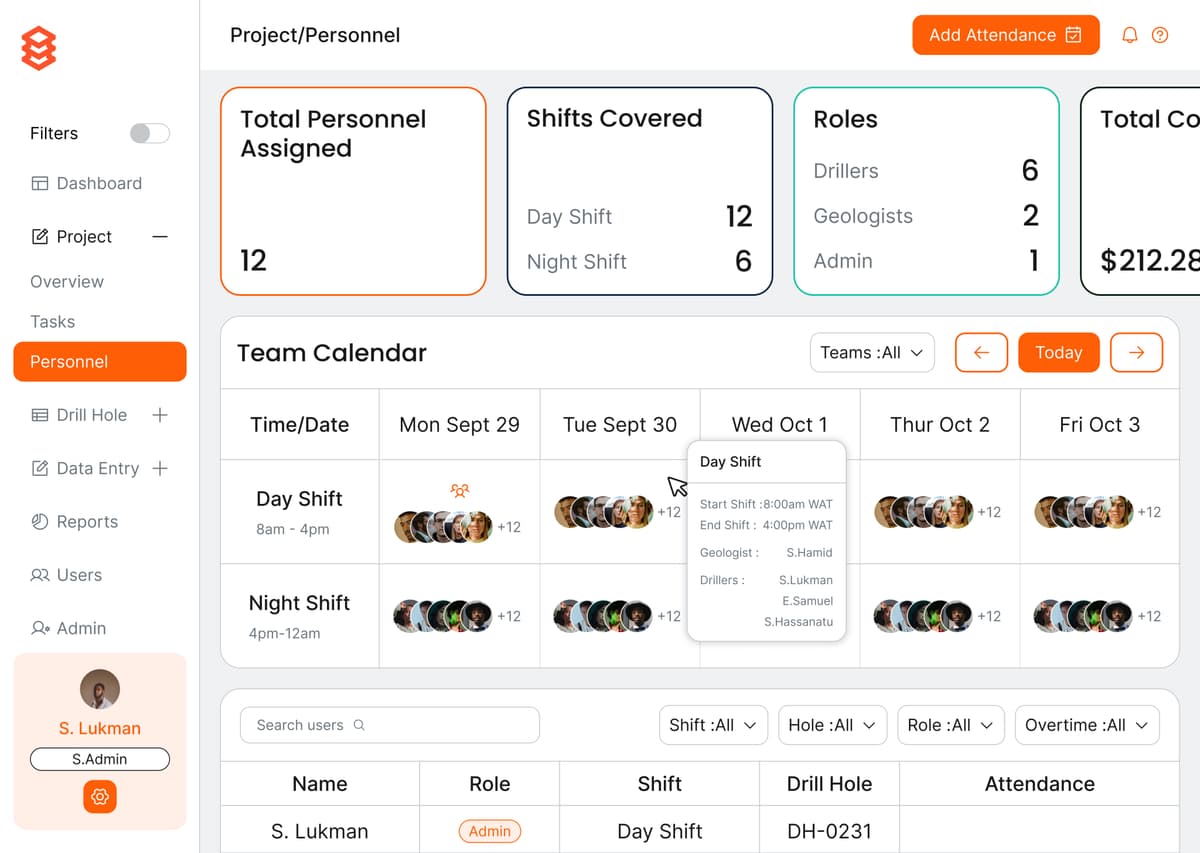1200x853 pixels.
Task: Click the Search users input field
Action: 390,725
